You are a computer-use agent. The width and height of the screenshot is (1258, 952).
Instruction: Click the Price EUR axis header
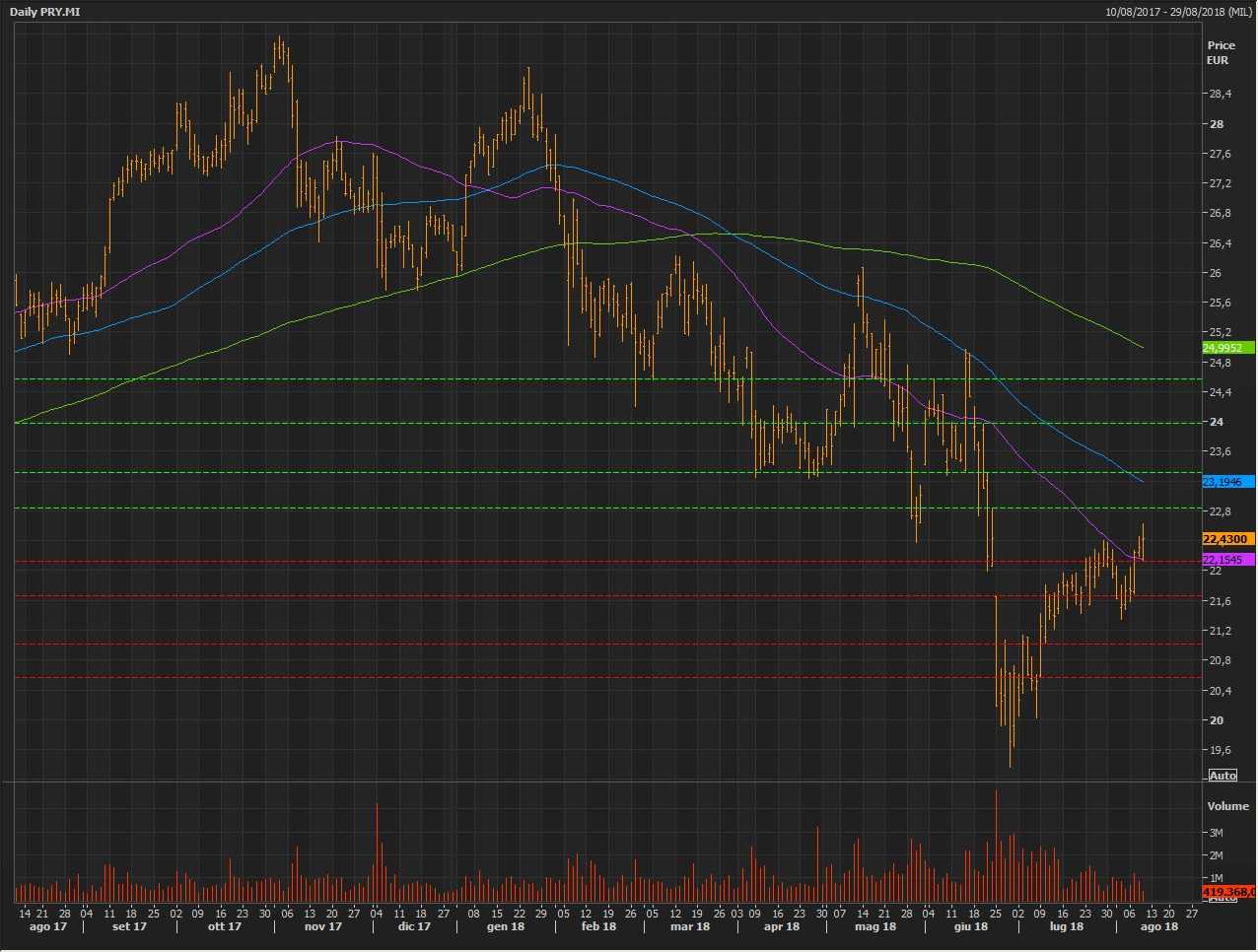(1220, 52)
